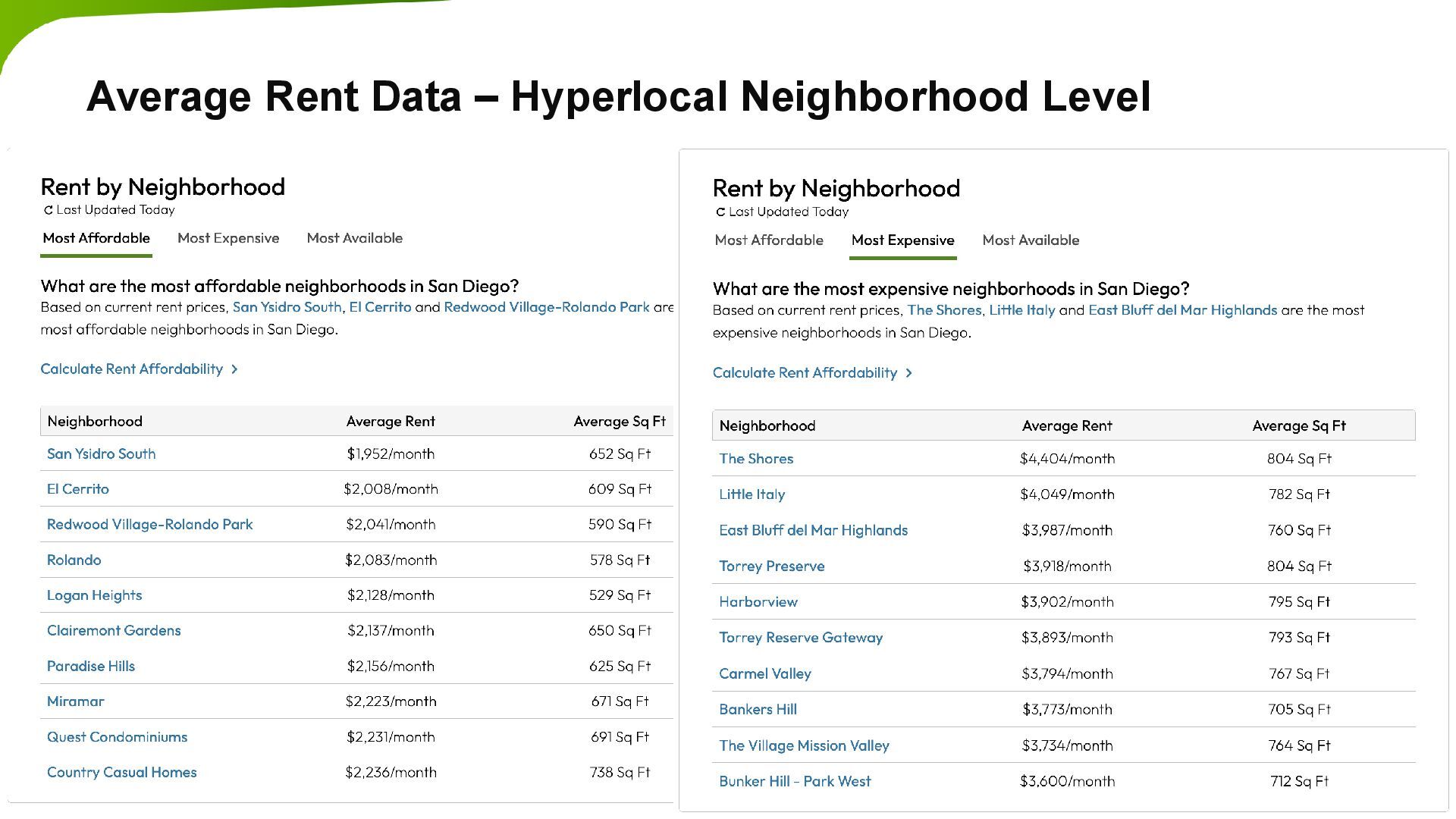Click the $1,952/month rent value
1456x819 pixels.
(x=391, y=454)
